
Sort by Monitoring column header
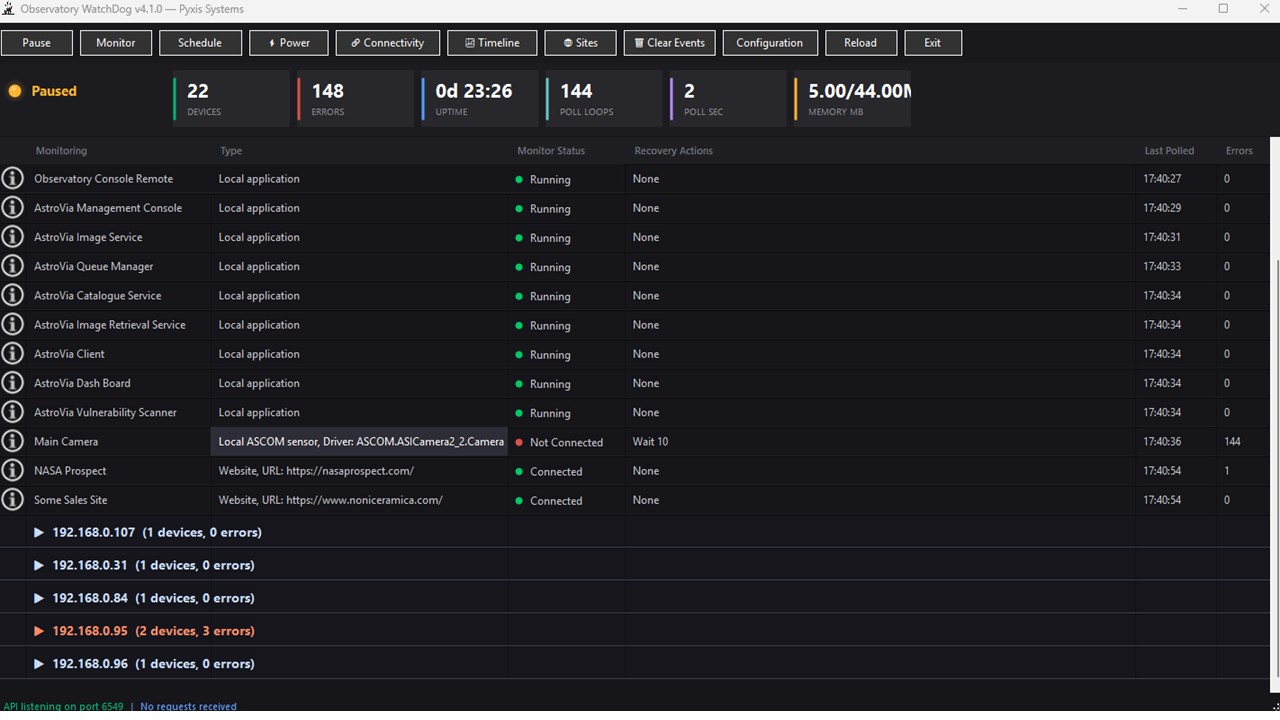(61, 151)
